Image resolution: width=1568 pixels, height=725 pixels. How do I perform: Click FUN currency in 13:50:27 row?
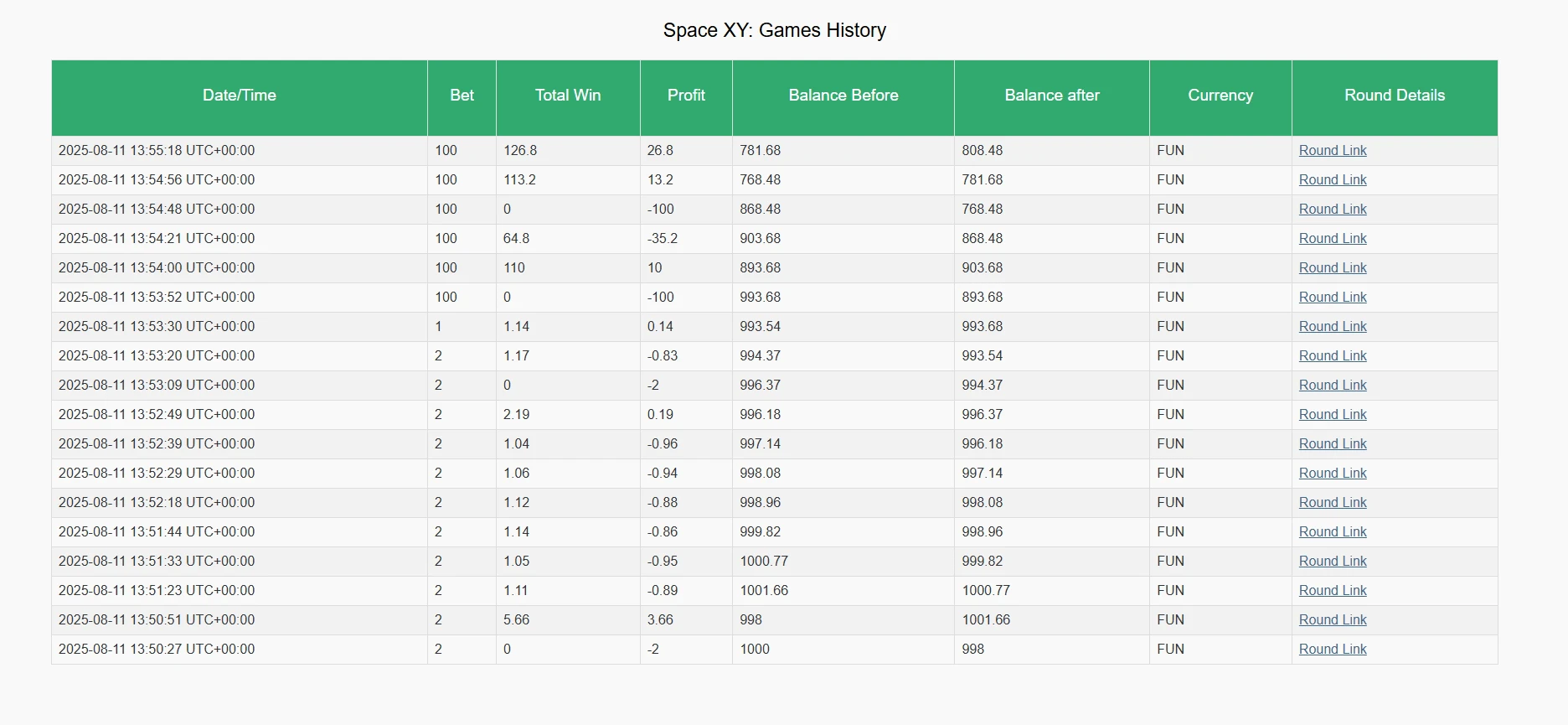1170,650
